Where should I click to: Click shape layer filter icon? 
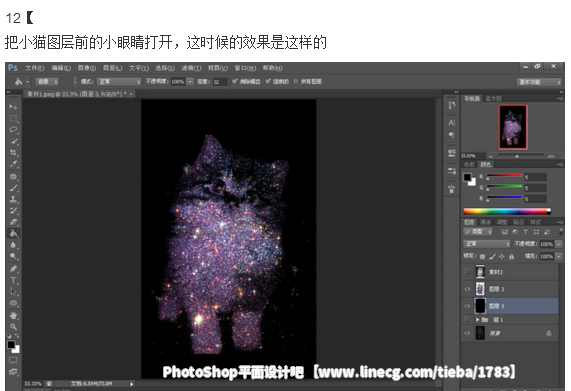pos(536,232)
